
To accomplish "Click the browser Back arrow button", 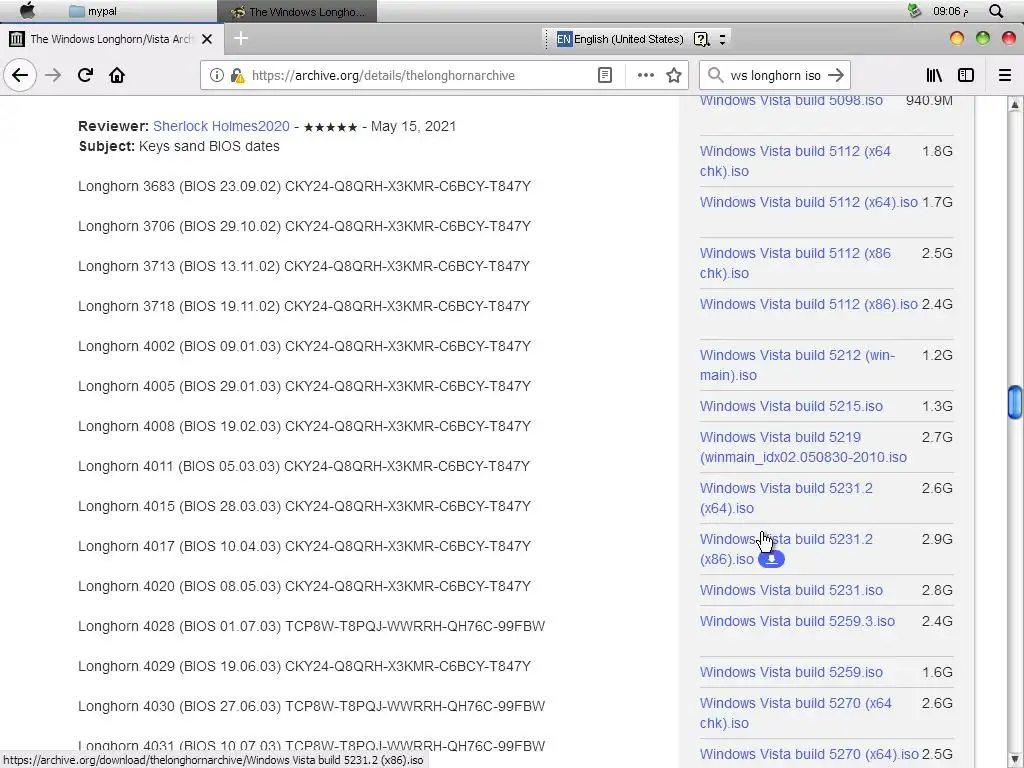I will point(20,75).
